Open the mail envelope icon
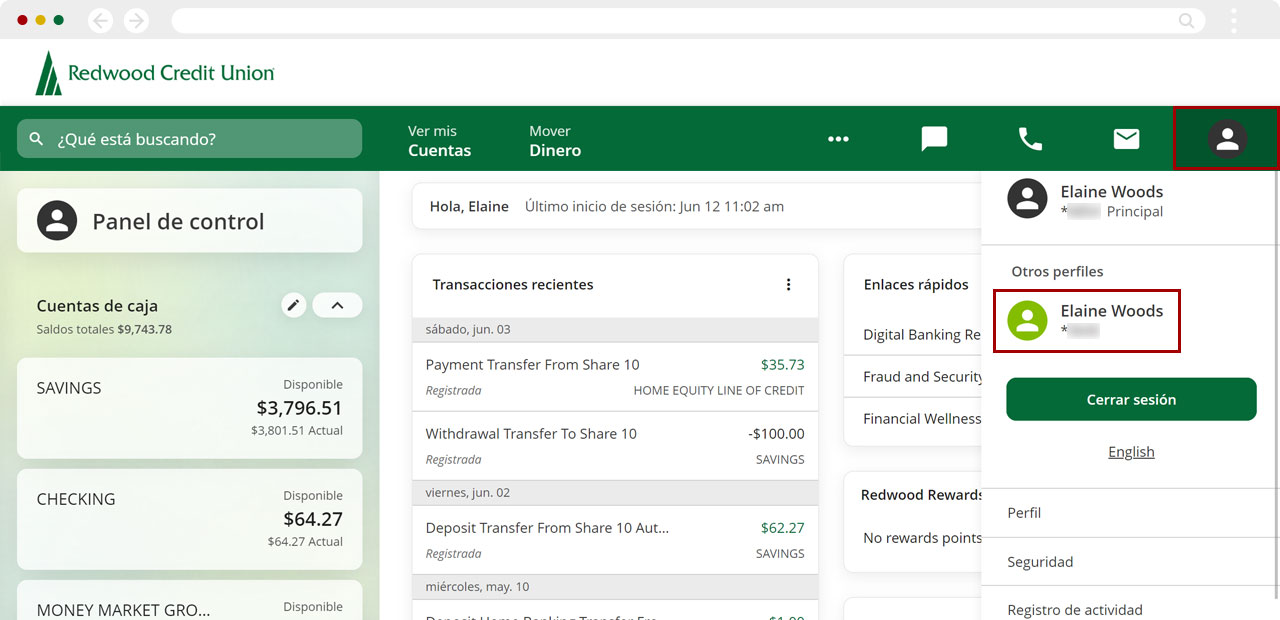The width and height of the screenshot is (1280, 620). point(1126,139)
